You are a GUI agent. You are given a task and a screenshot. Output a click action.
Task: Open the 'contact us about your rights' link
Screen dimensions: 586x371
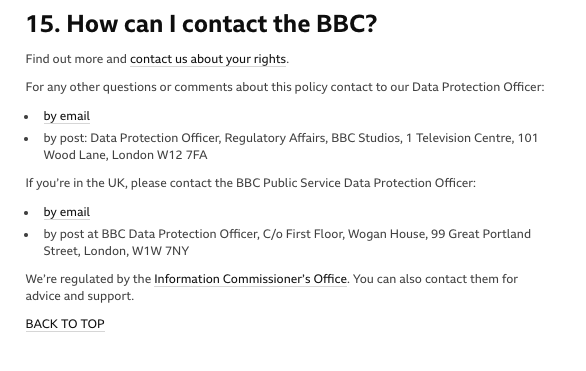coord(208,59)
